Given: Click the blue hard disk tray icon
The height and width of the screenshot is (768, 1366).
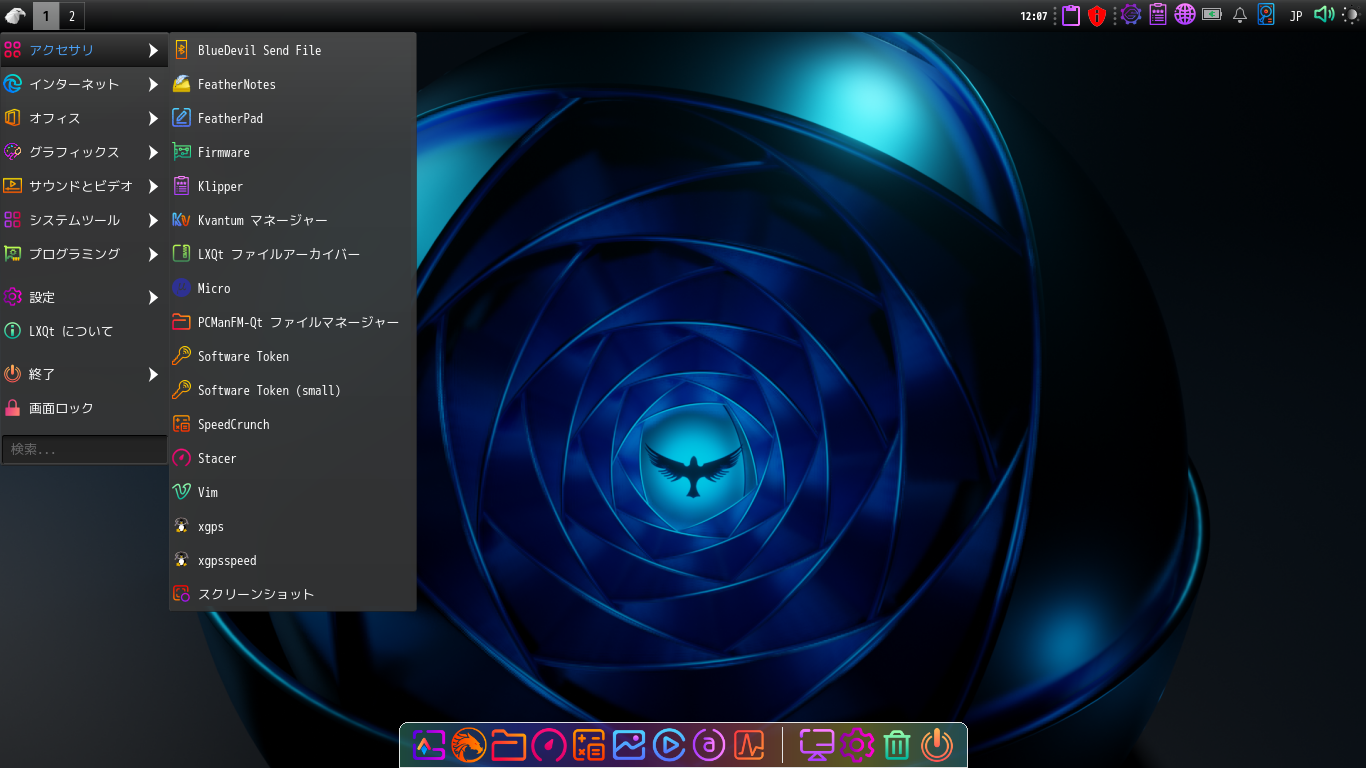Looking at the screenshot, I should (1267, 15).
